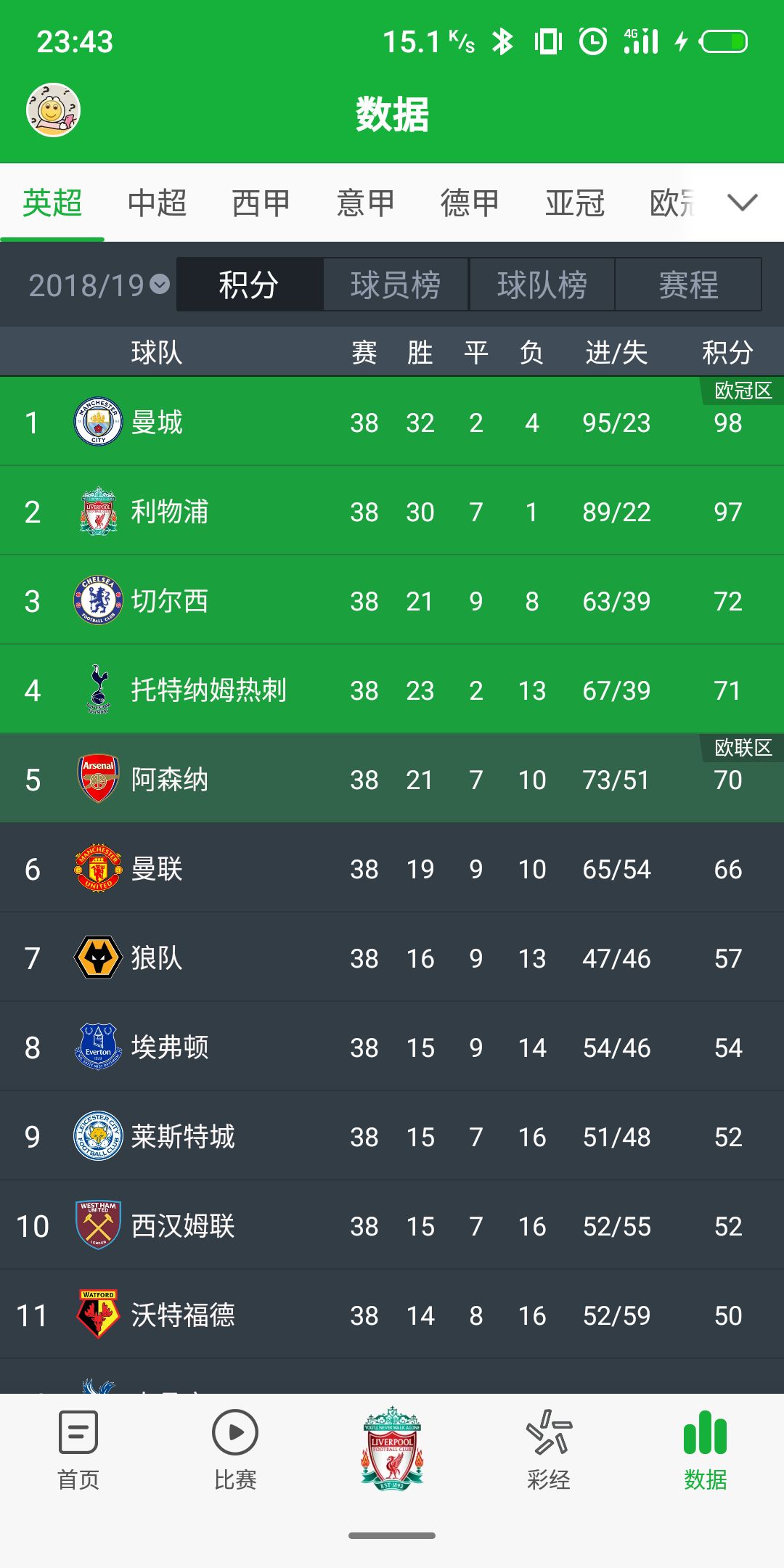Open the 2018/19 season dropdown

coord(98,285)
